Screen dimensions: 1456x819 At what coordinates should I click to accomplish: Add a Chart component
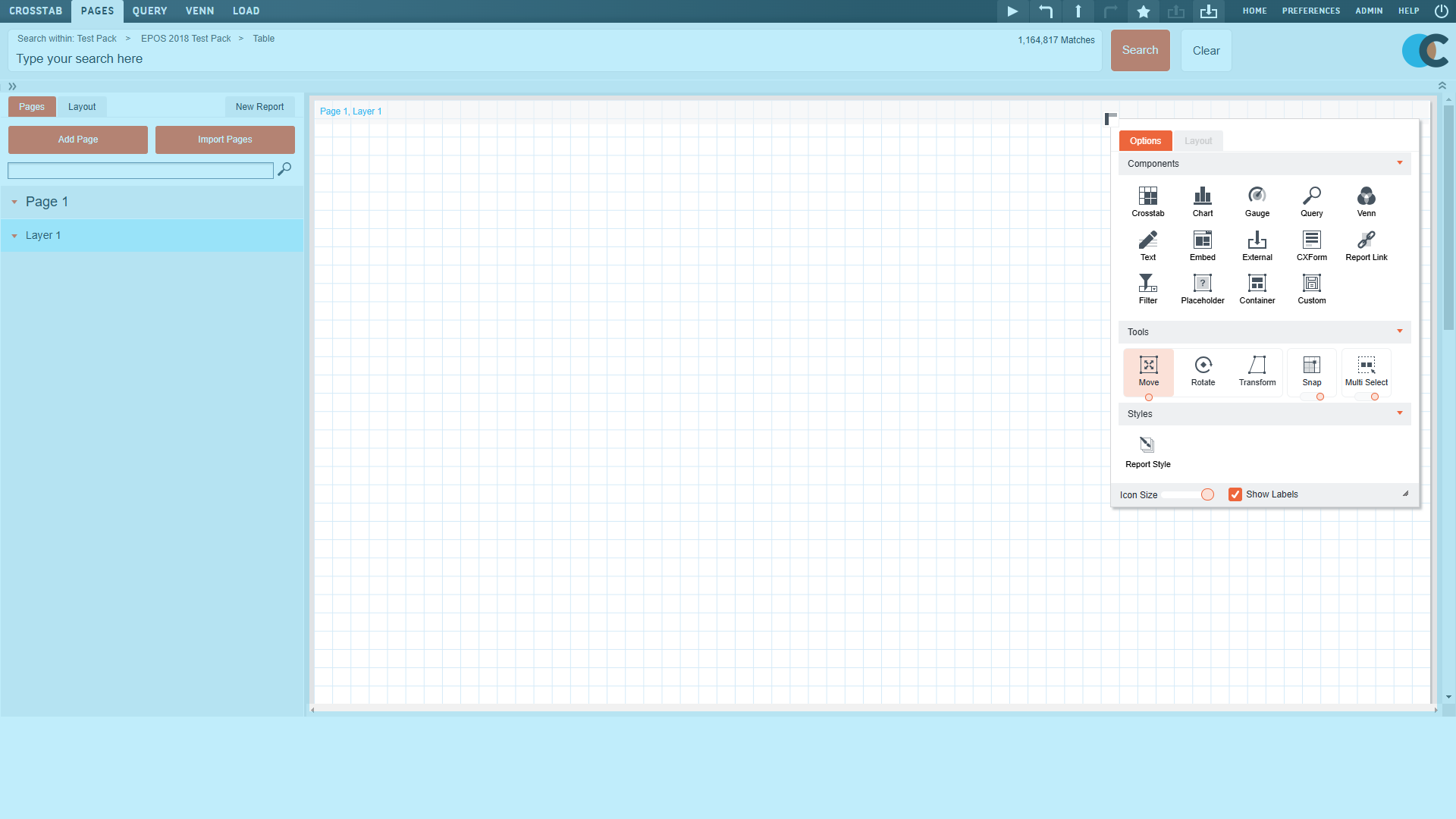(x=1202, y=199)
